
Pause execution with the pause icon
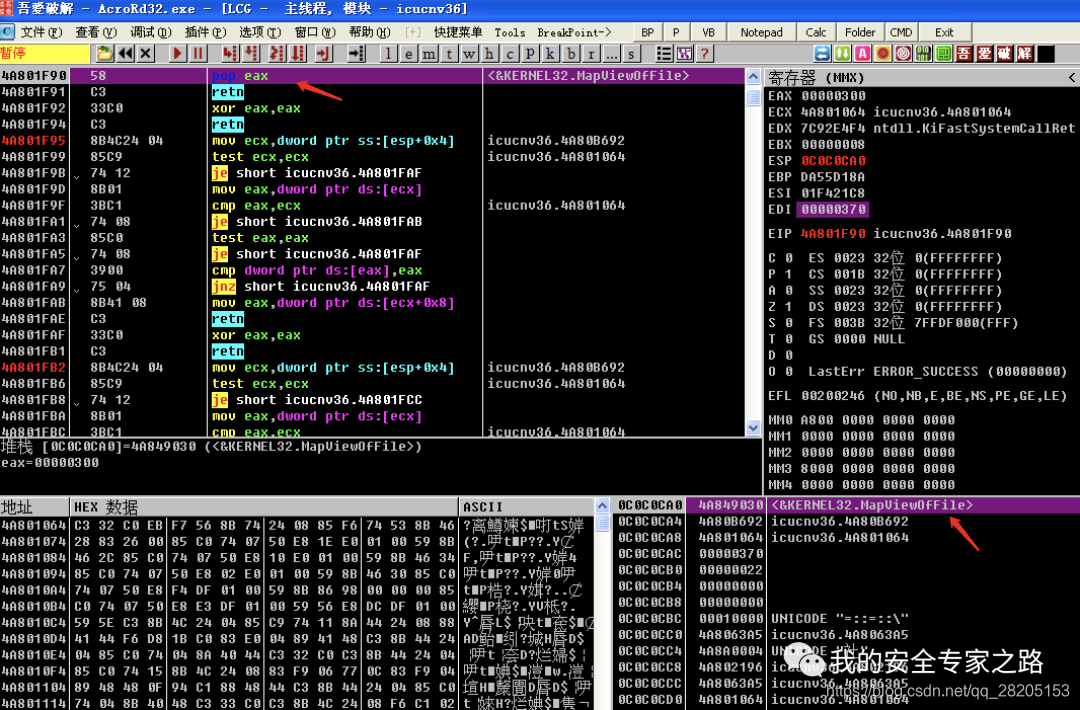(x=198, y=53)
